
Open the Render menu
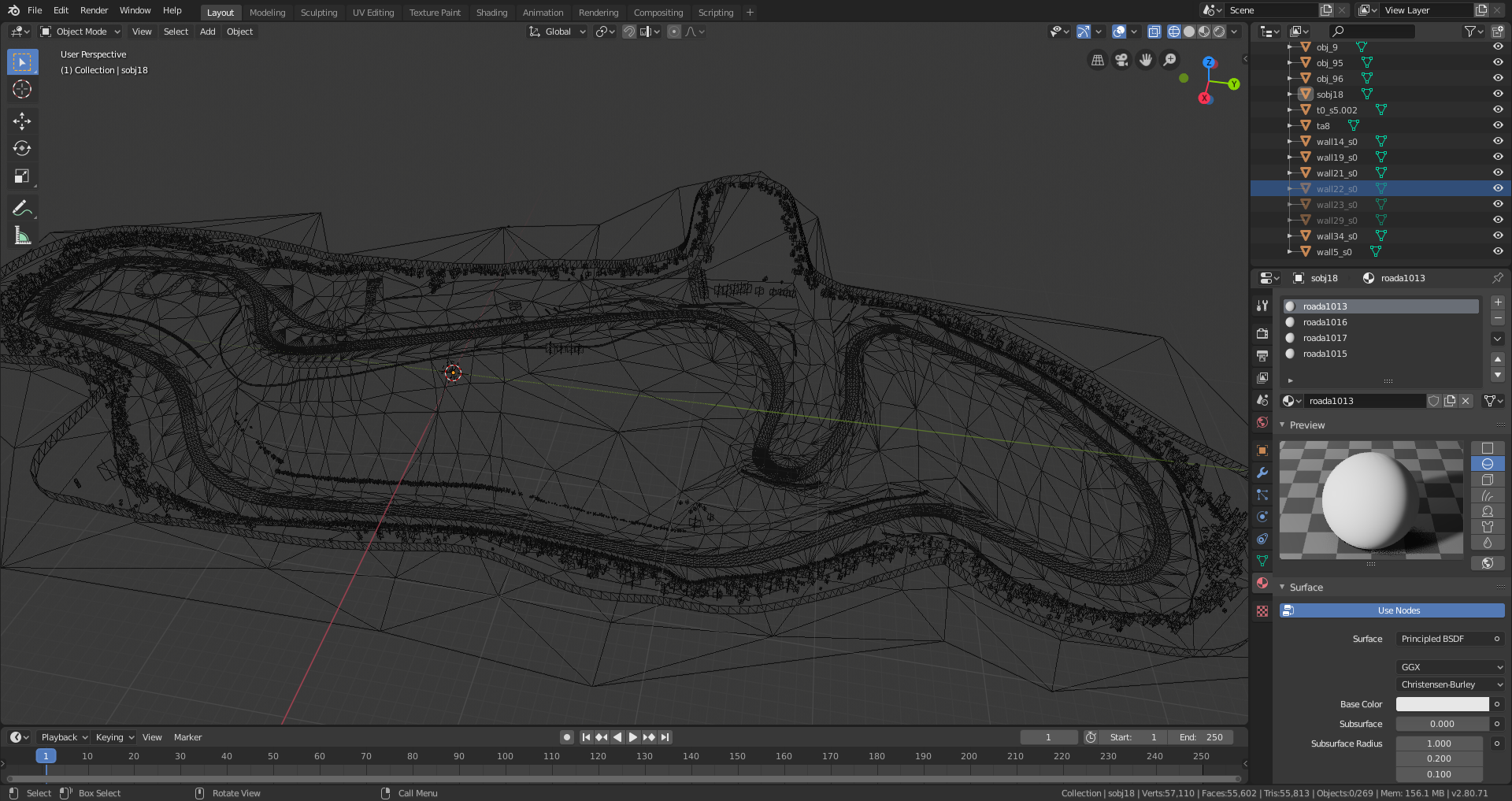(x=94, y=10)
